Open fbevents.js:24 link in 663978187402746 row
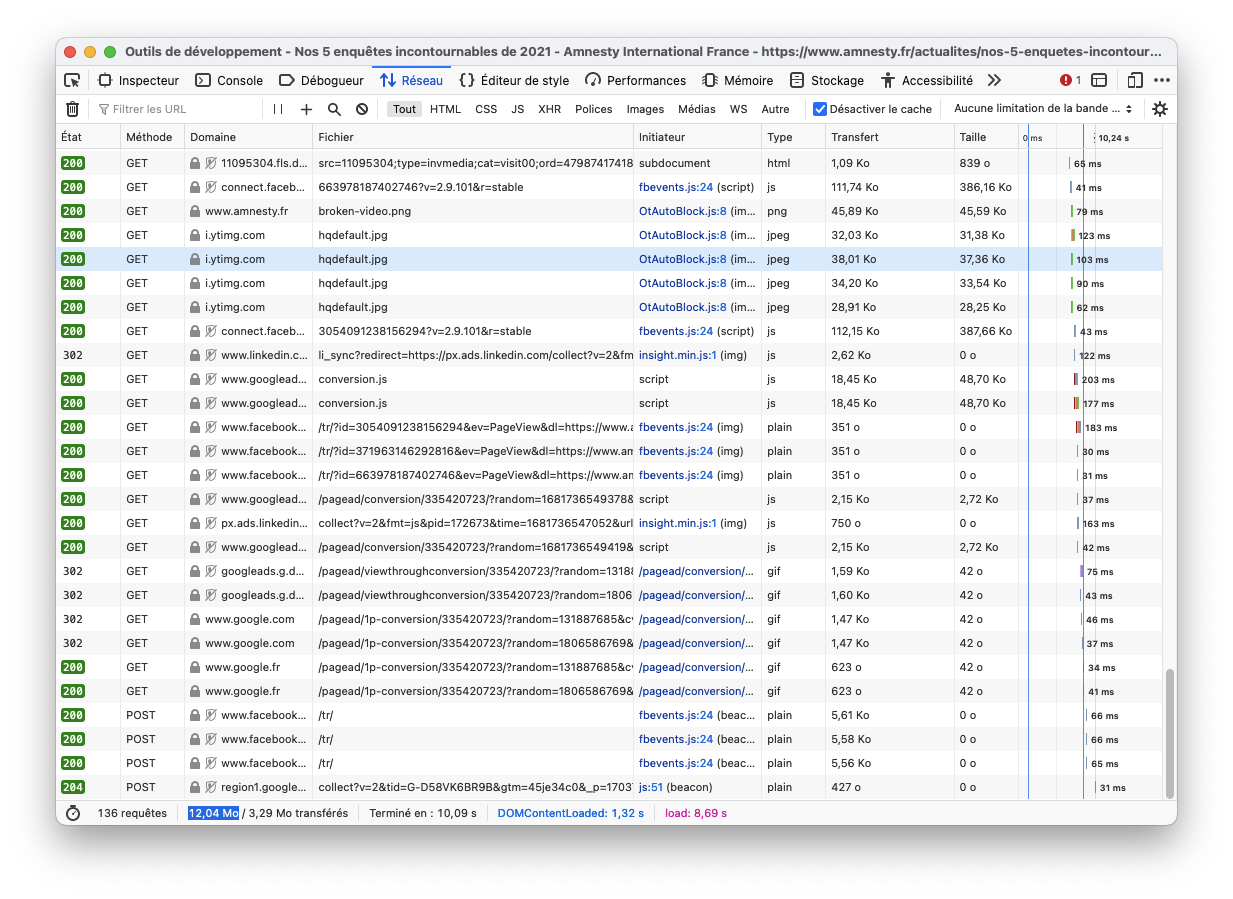This screenshot has width=1233, height=899. 676,187
